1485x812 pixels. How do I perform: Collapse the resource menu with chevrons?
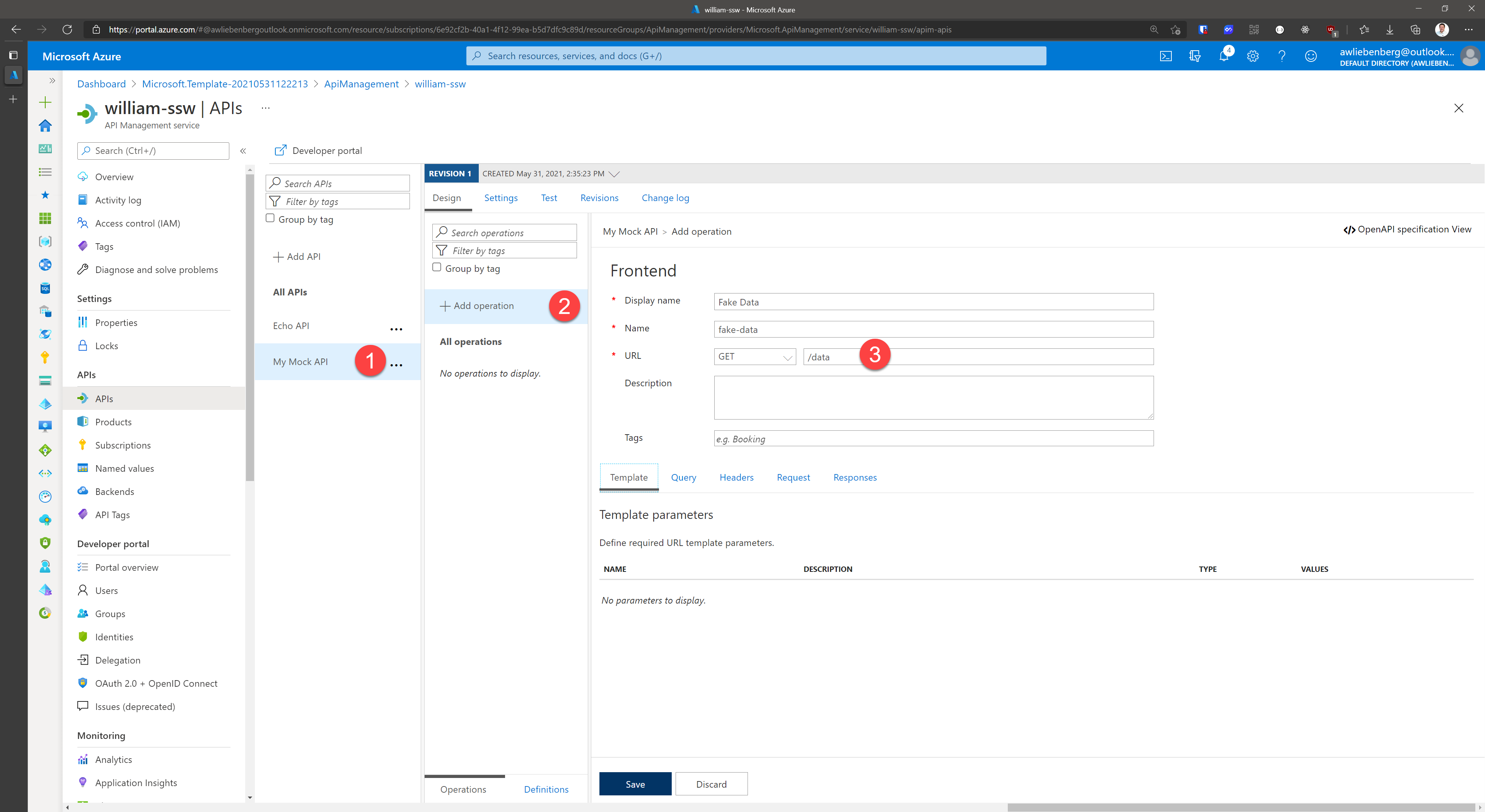point(243,150)
